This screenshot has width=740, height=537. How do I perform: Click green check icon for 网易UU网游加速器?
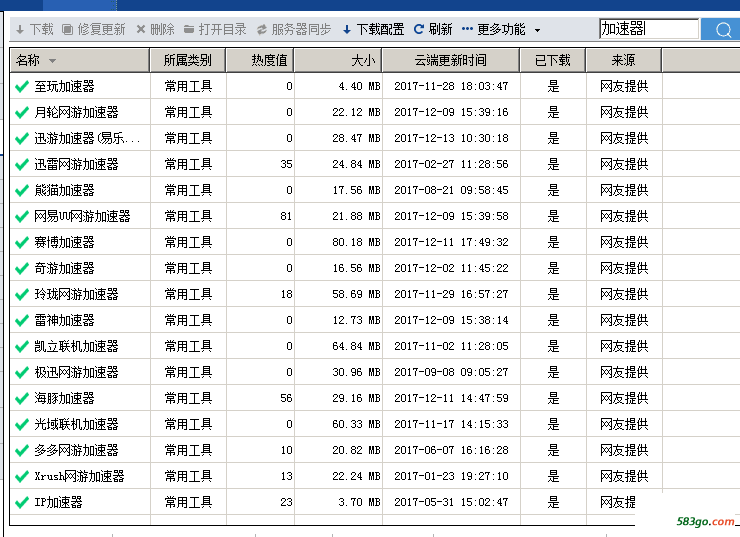(x=22, y=217)
